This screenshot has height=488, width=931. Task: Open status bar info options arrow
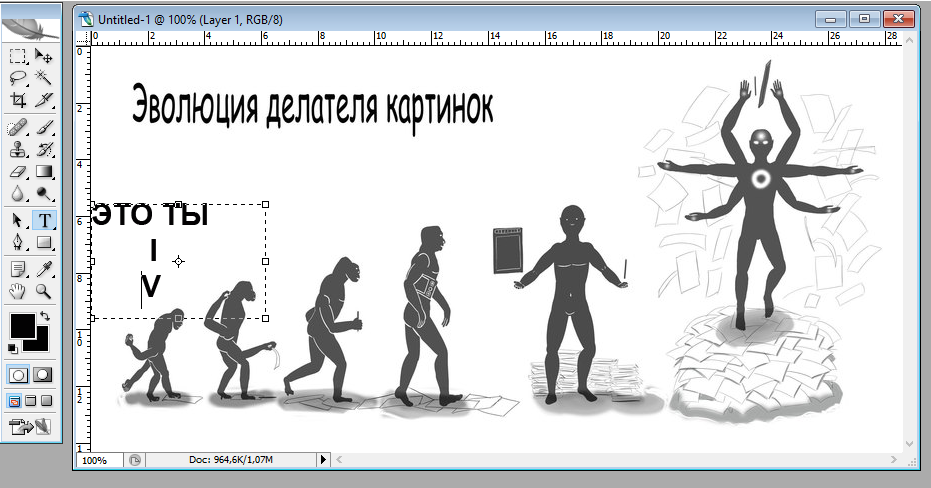point(323,460)
